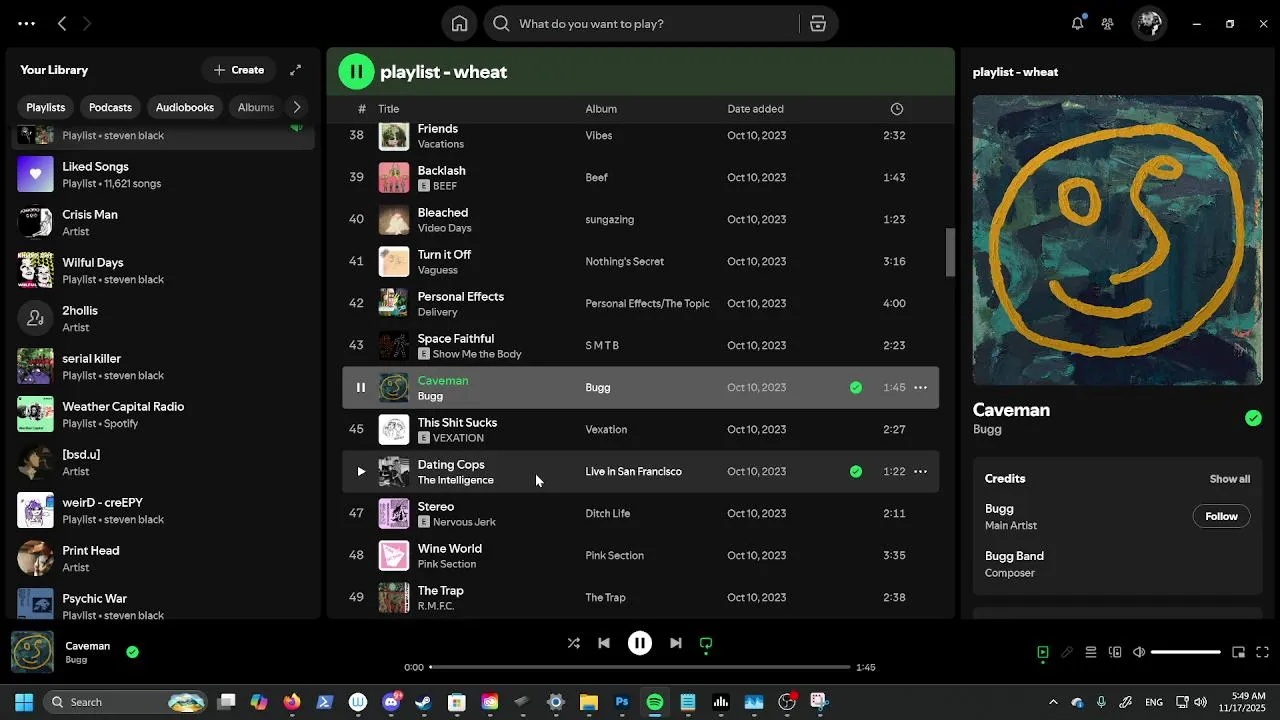Click the Bugg artist name under Caveman in right panel
Screen dimensions: 1280x720
click(x=987, y=430)
